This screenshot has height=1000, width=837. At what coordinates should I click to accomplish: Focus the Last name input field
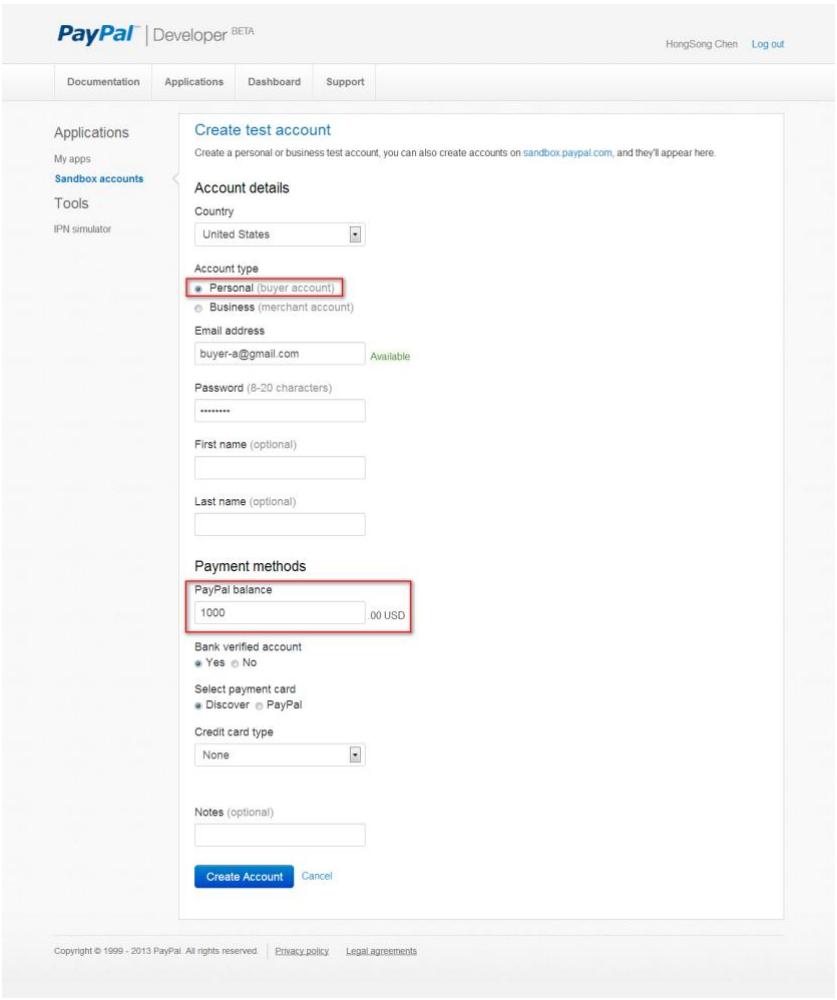click(x=279, y=524)
